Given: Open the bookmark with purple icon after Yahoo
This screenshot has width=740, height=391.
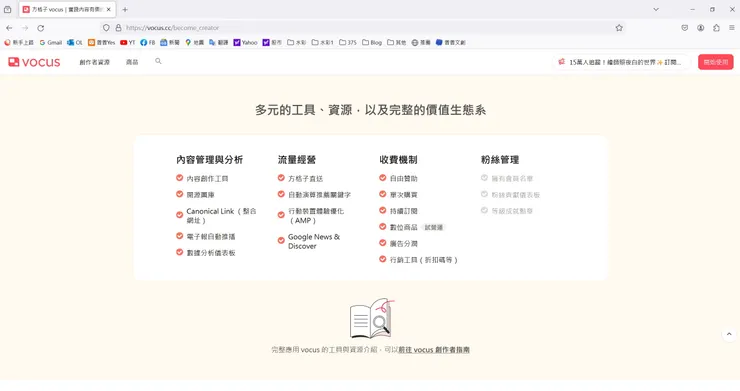Looking at the screenshot, I should pyautogui.click(x=272, y=42).
